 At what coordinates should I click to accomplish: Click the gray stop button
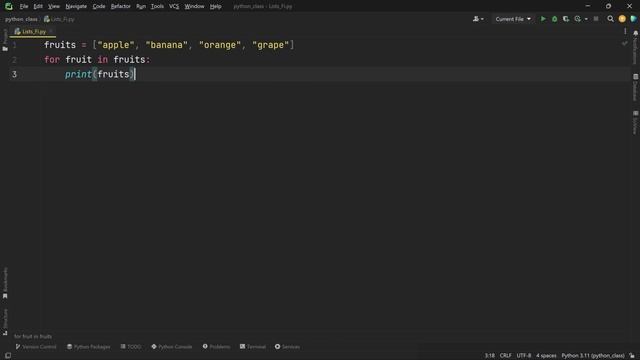(596, 19)
